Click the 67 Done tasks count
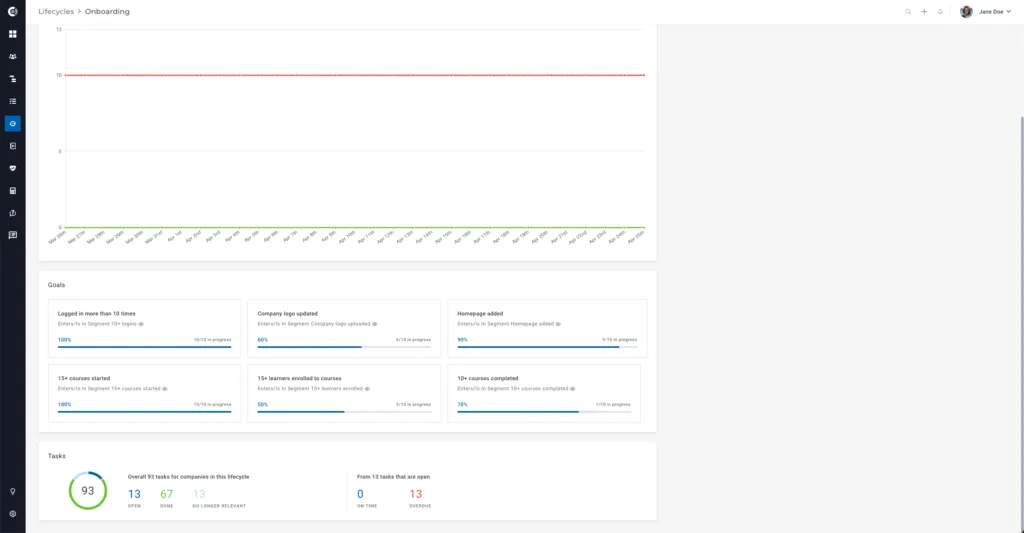 coord(167,494)
